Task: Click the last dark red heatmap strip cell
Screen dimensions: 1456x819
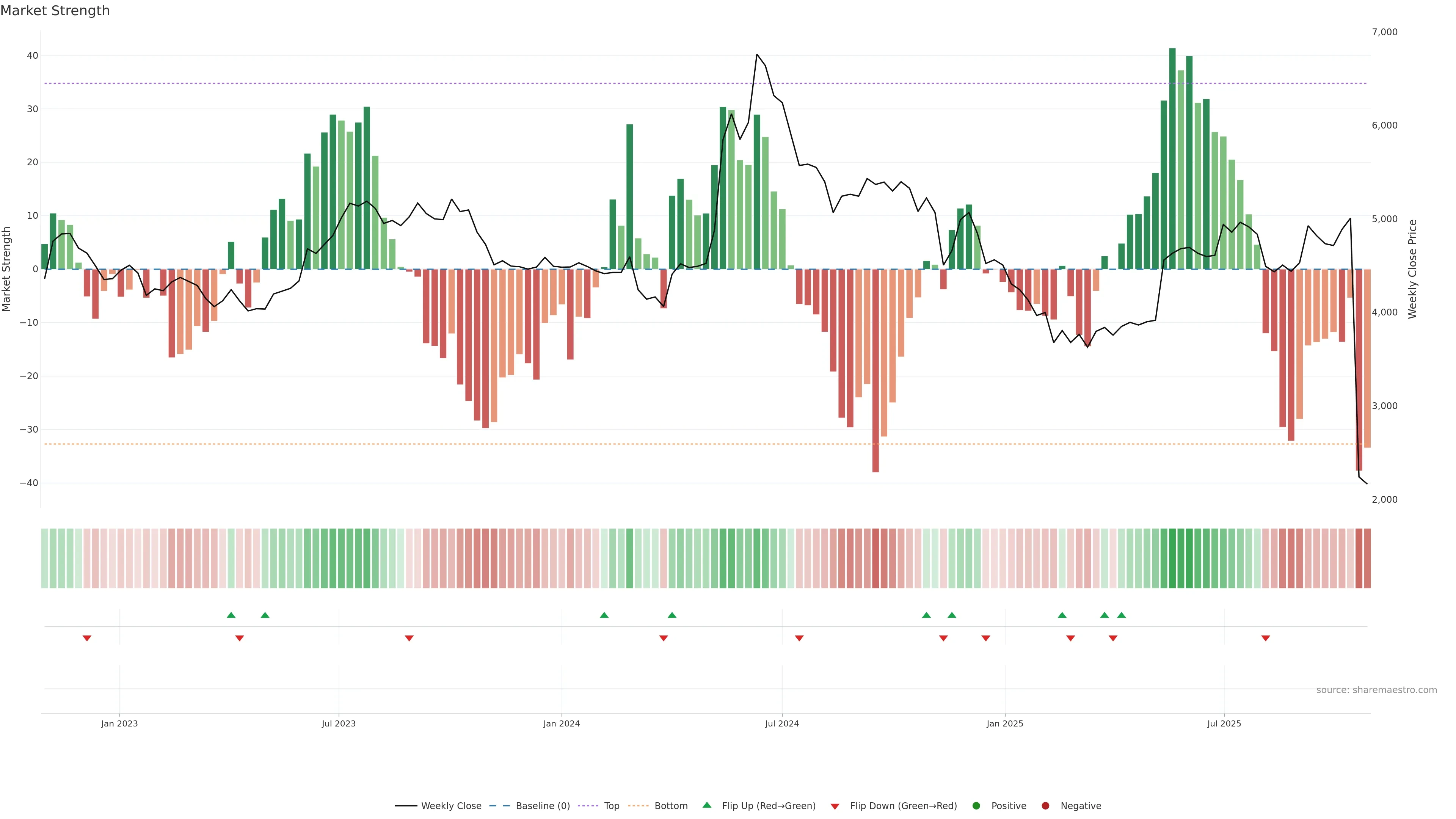Action: pos(1367,558)
